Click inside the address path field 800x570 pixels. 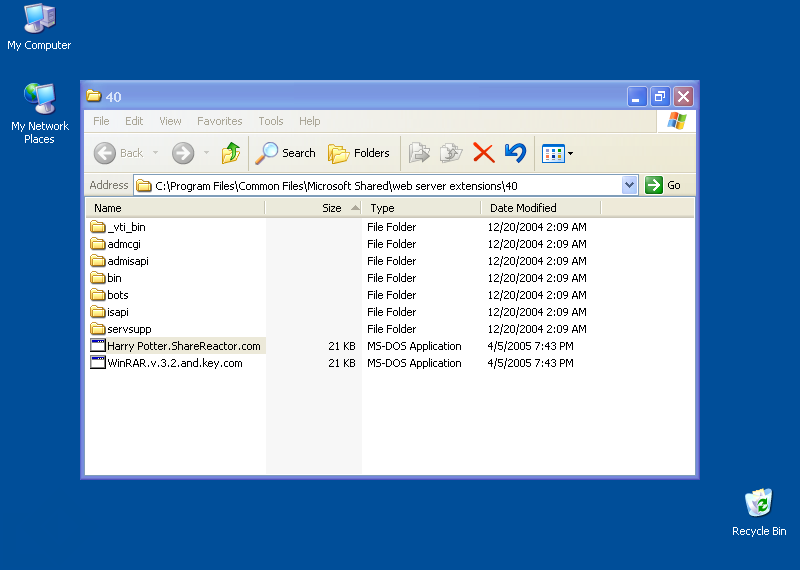click(x=378, y=185)
